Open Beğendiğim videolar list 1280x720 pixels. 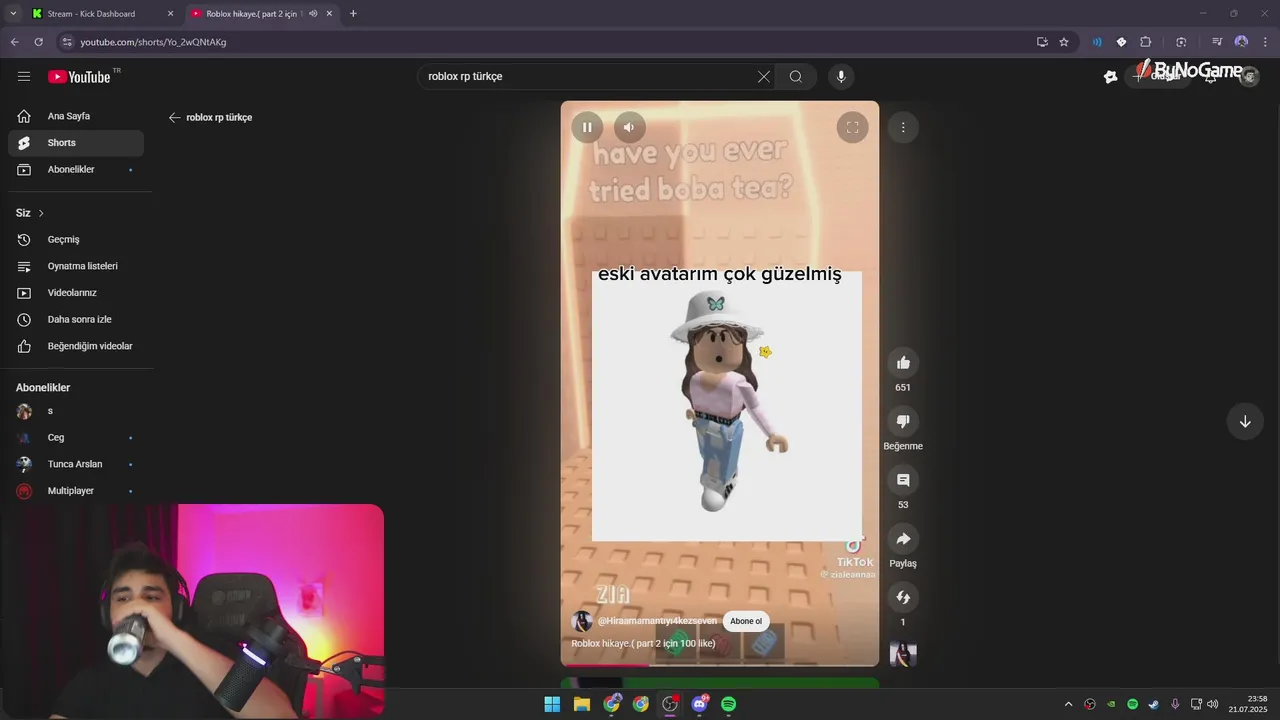click(76, 346)
